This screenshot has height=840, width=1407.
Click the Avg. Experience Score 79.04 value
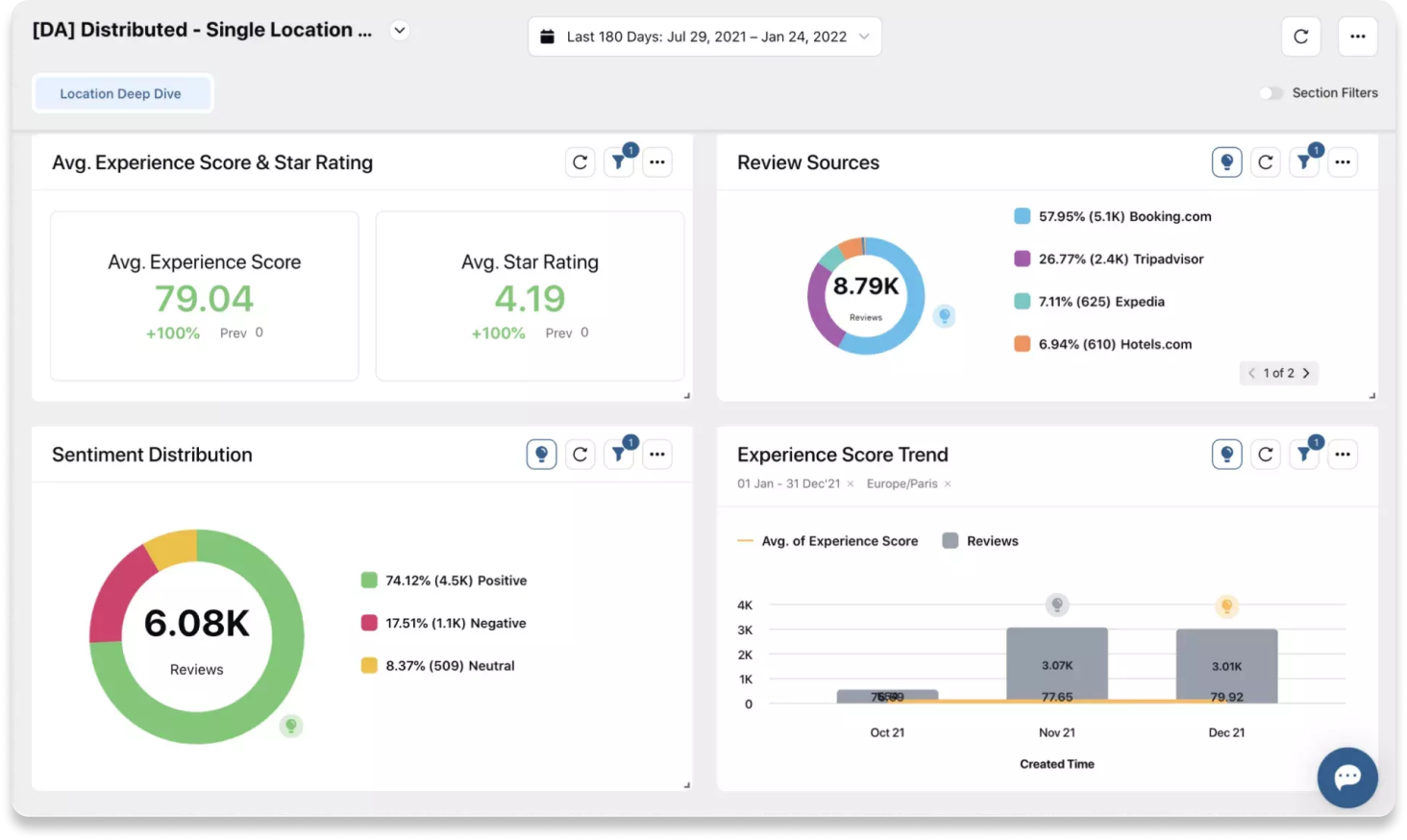[x=205, y=299]
